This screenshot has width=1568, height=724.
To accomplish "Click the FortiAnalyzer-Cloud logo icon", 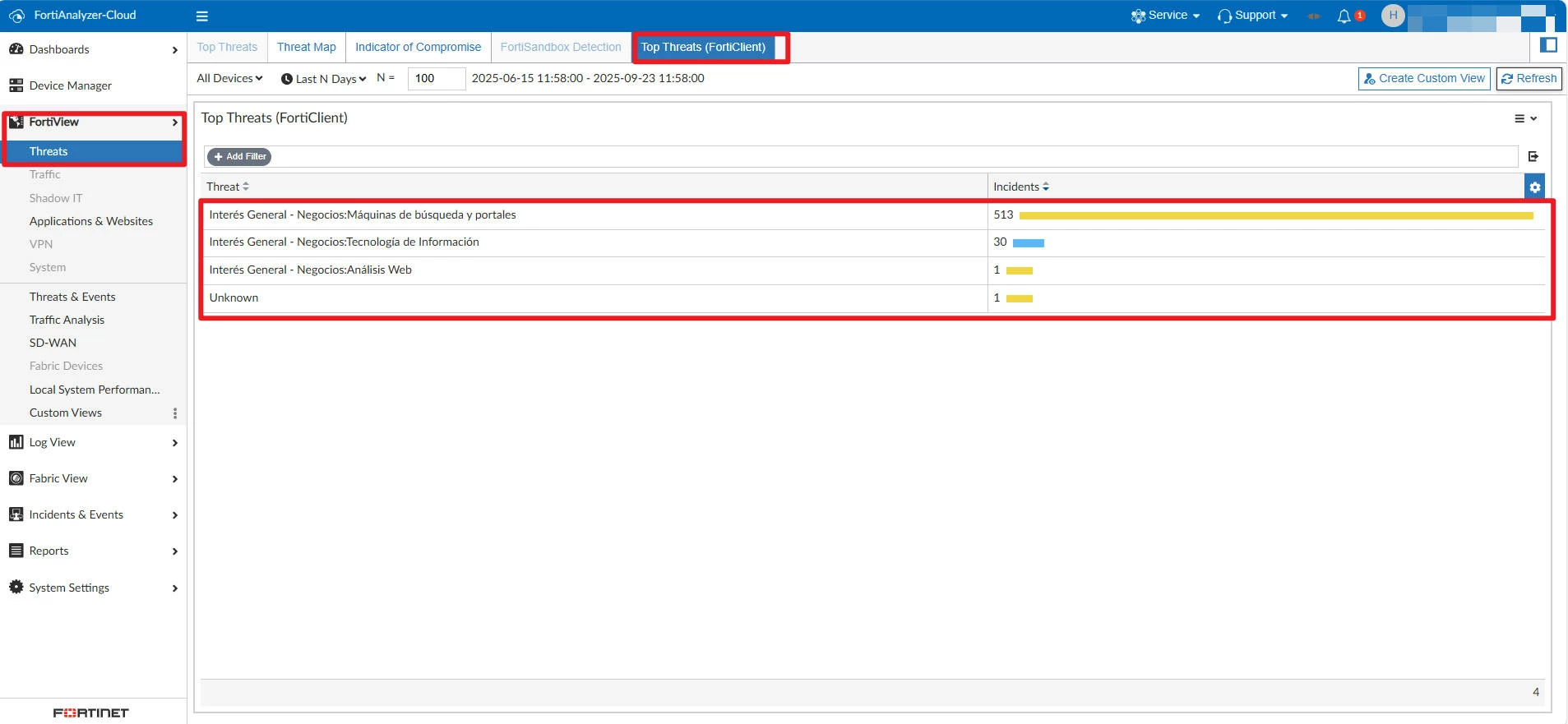I will tap(16, 16).
